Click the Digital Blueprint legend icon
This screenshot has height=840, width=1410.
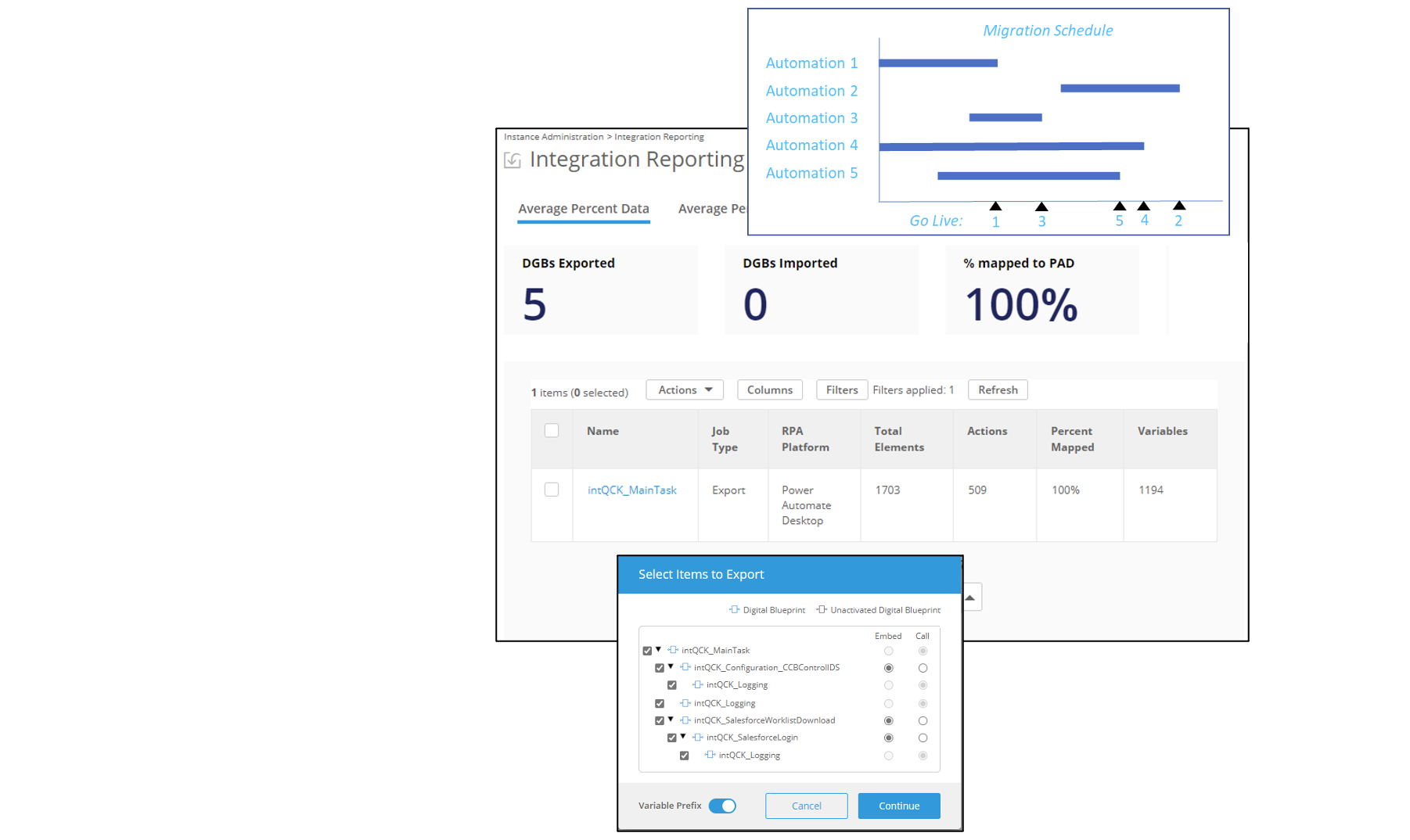coord(734,610)
